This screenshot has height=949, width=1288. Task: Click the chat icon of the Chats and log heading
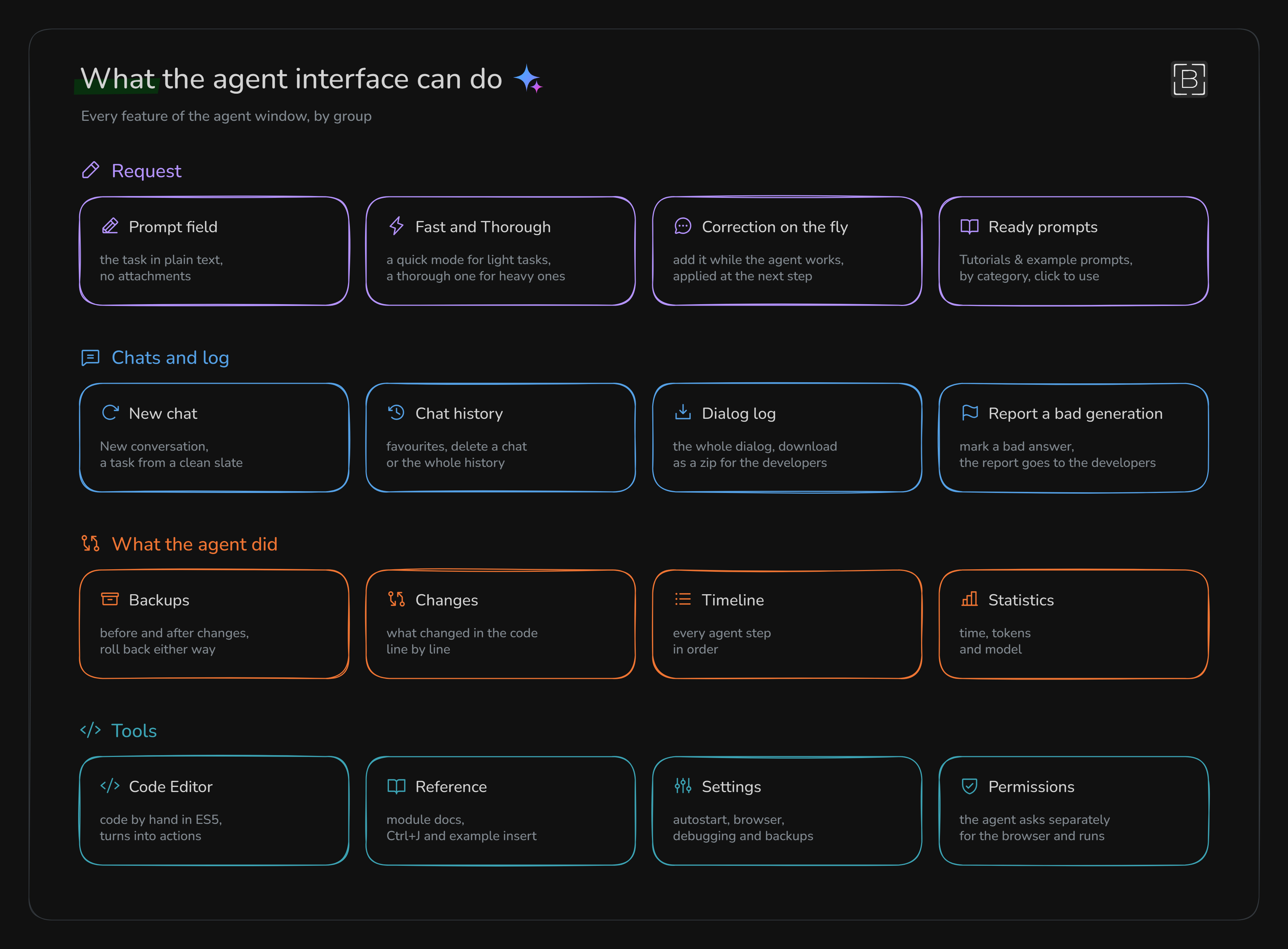click(x=91, y=357)
